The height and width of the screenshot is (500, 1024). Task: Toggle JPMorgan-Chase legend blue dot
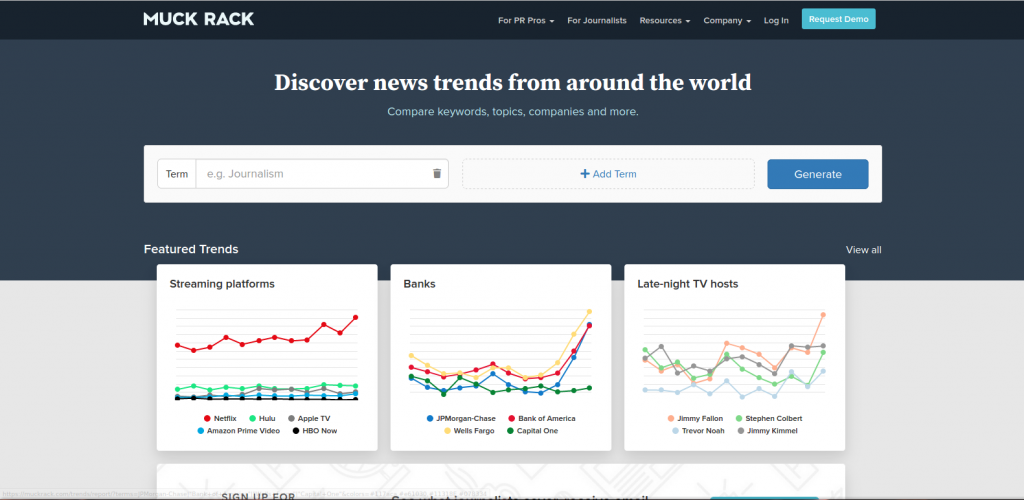[429, 418]
